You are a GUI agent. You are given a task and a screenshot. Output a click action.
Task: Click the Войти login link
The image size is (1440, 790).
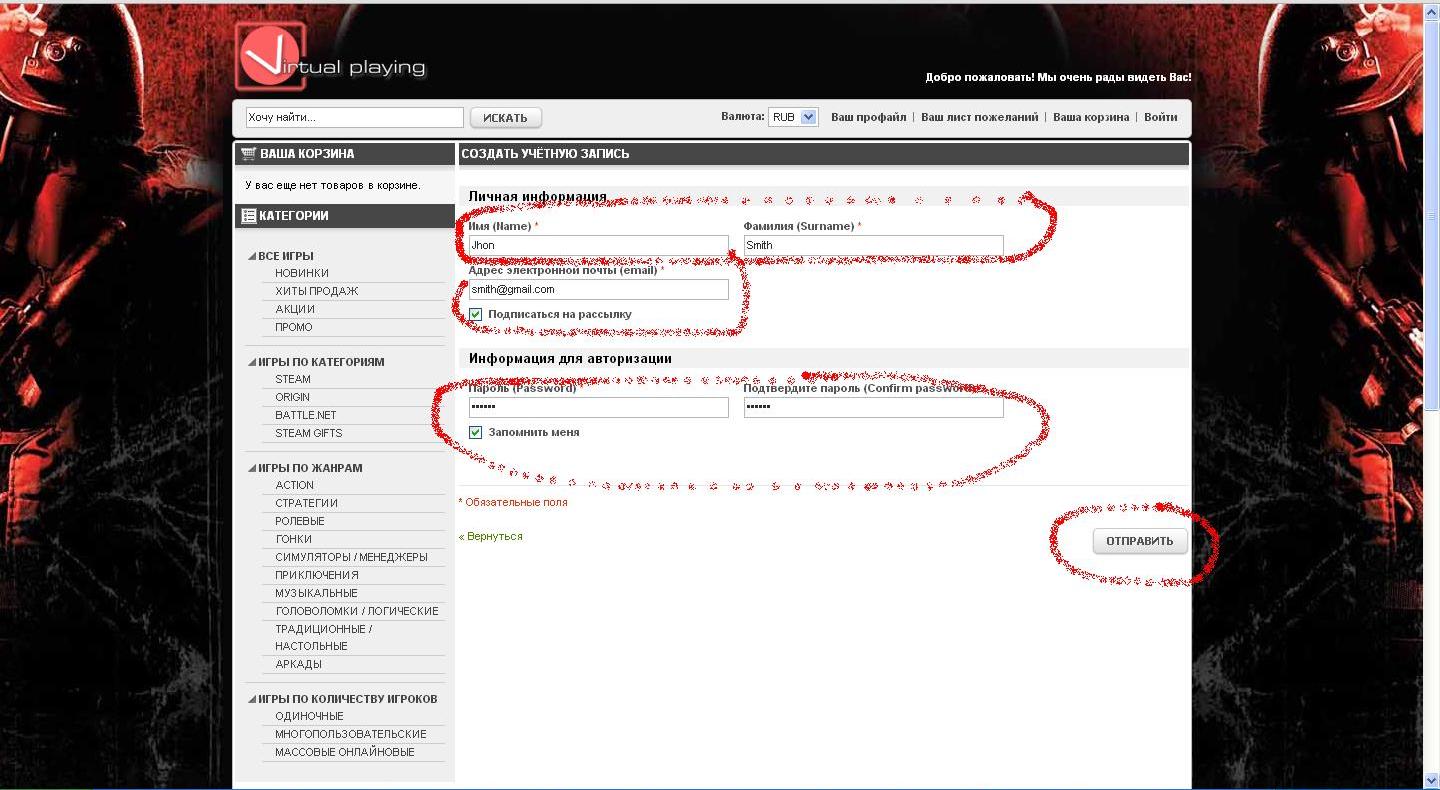pyautogui.click(x=1160, y=117)
